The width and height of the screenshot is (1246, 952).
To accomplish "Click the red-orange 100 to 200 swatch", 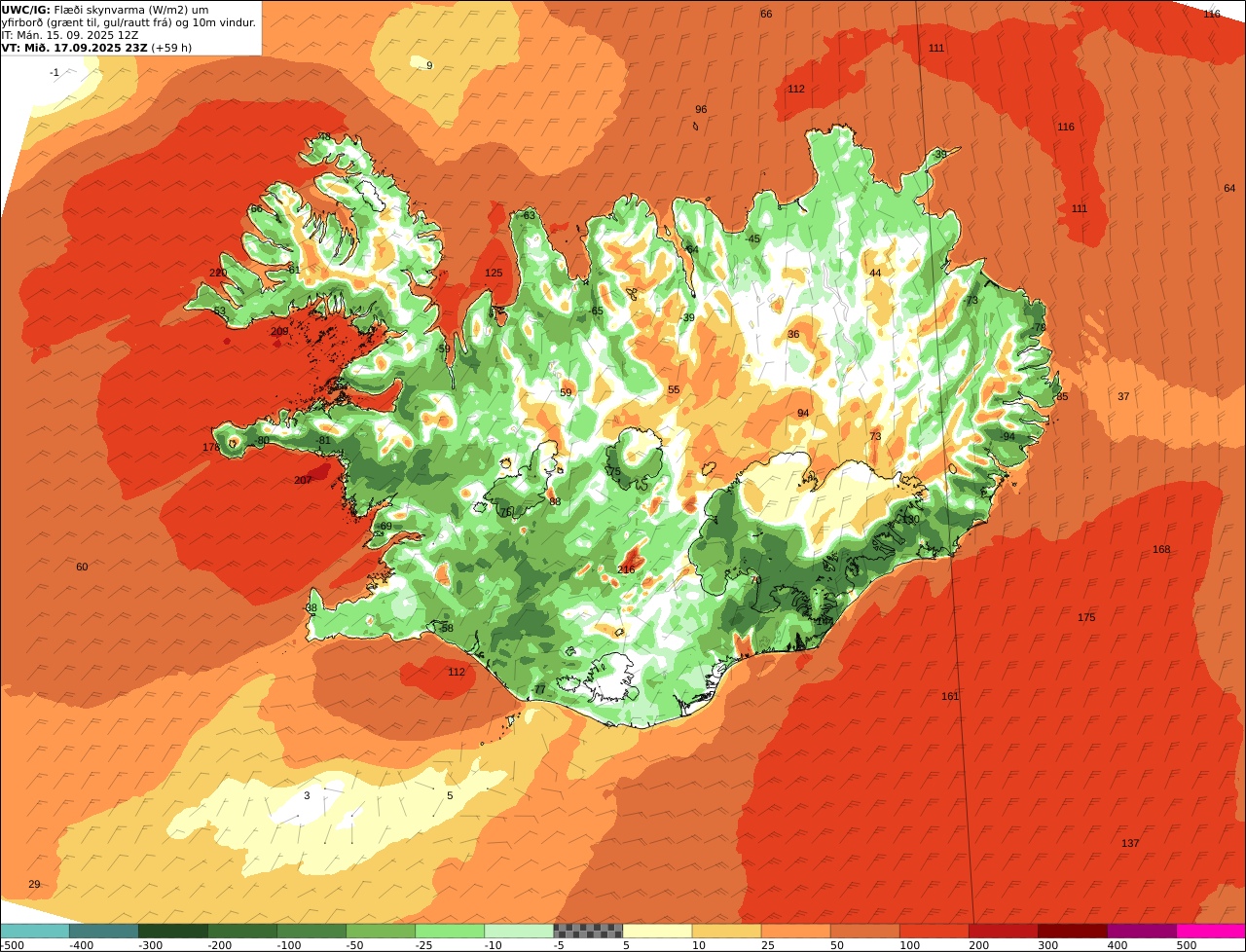I will pyautogui.click(x=934, y=931).
